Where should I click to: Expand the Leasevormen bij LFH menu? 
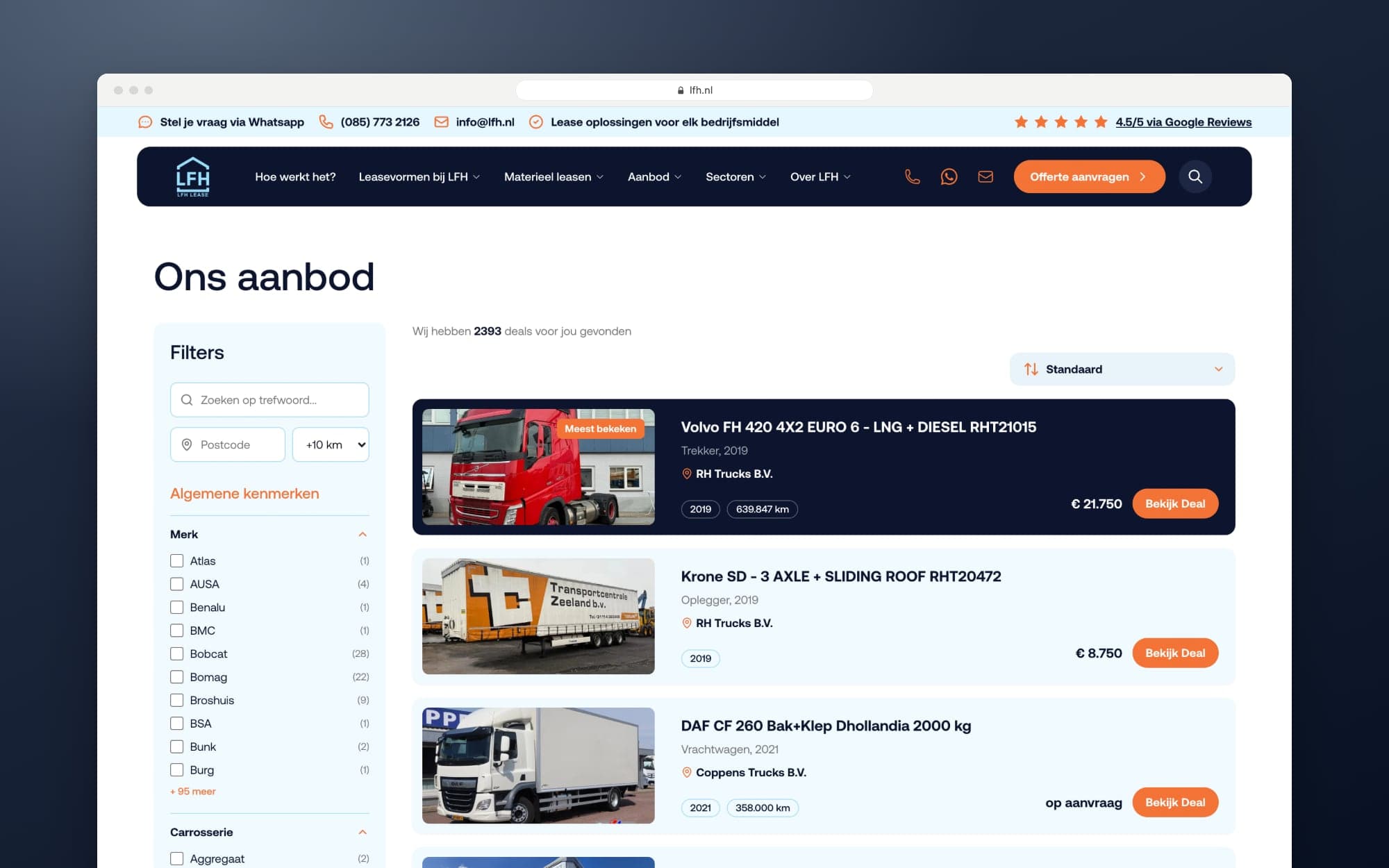419,177
